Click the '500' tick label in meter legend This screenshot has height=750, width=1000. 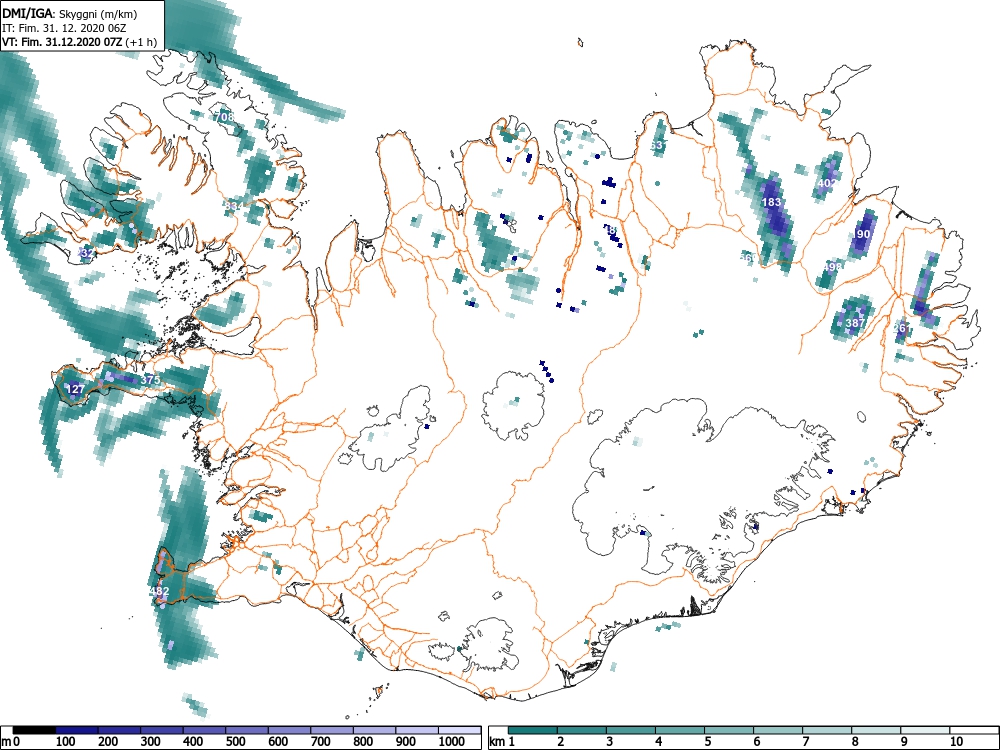(x=236, y=742)
